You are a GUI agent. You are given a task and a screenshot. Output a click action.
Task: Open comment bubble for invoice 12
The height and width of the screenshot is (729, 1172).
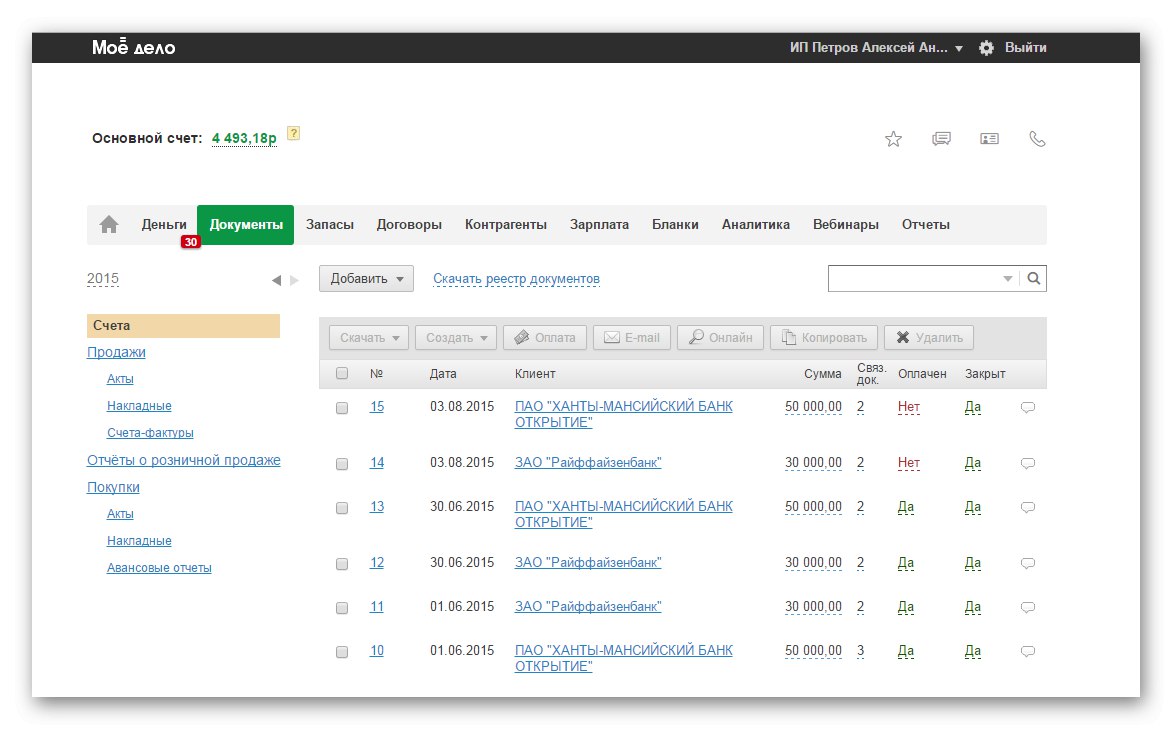[x=1028, y=564]
